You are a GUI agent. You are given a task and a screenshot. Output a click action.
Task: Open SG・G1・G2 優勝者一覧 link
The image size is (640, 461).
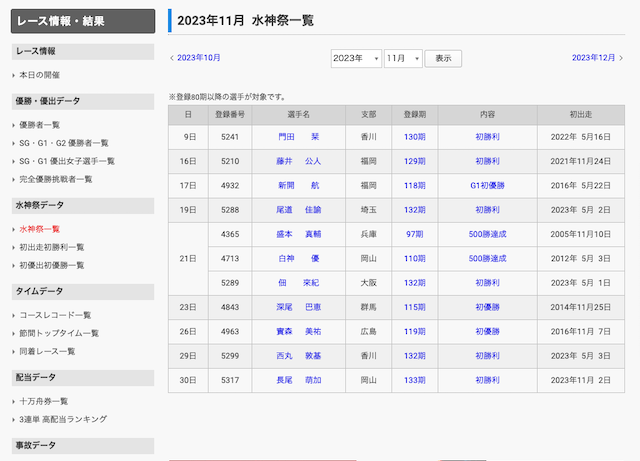click(x=64, y=143)
